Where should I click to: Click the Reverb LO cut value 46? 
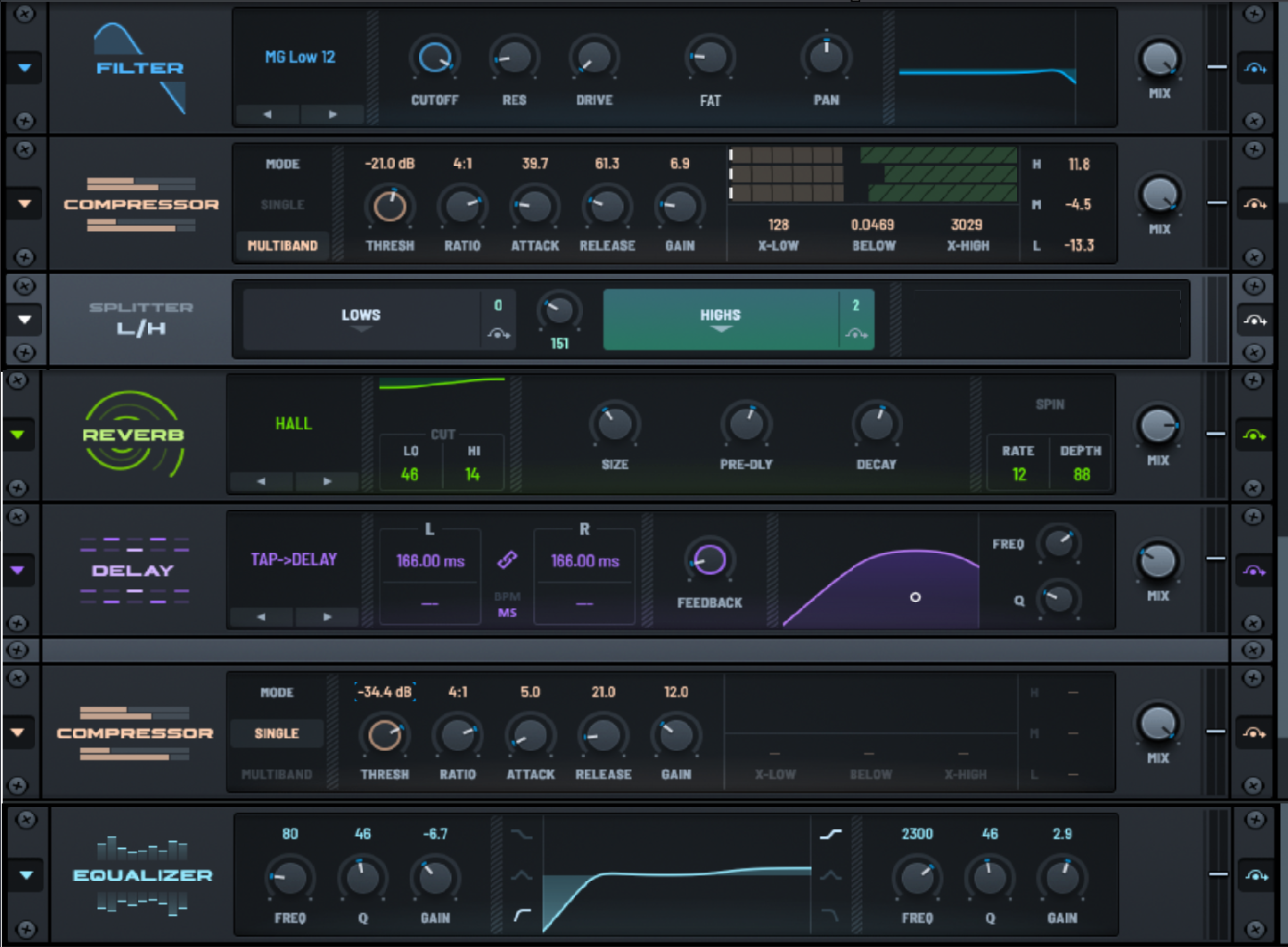coord(410,474)
